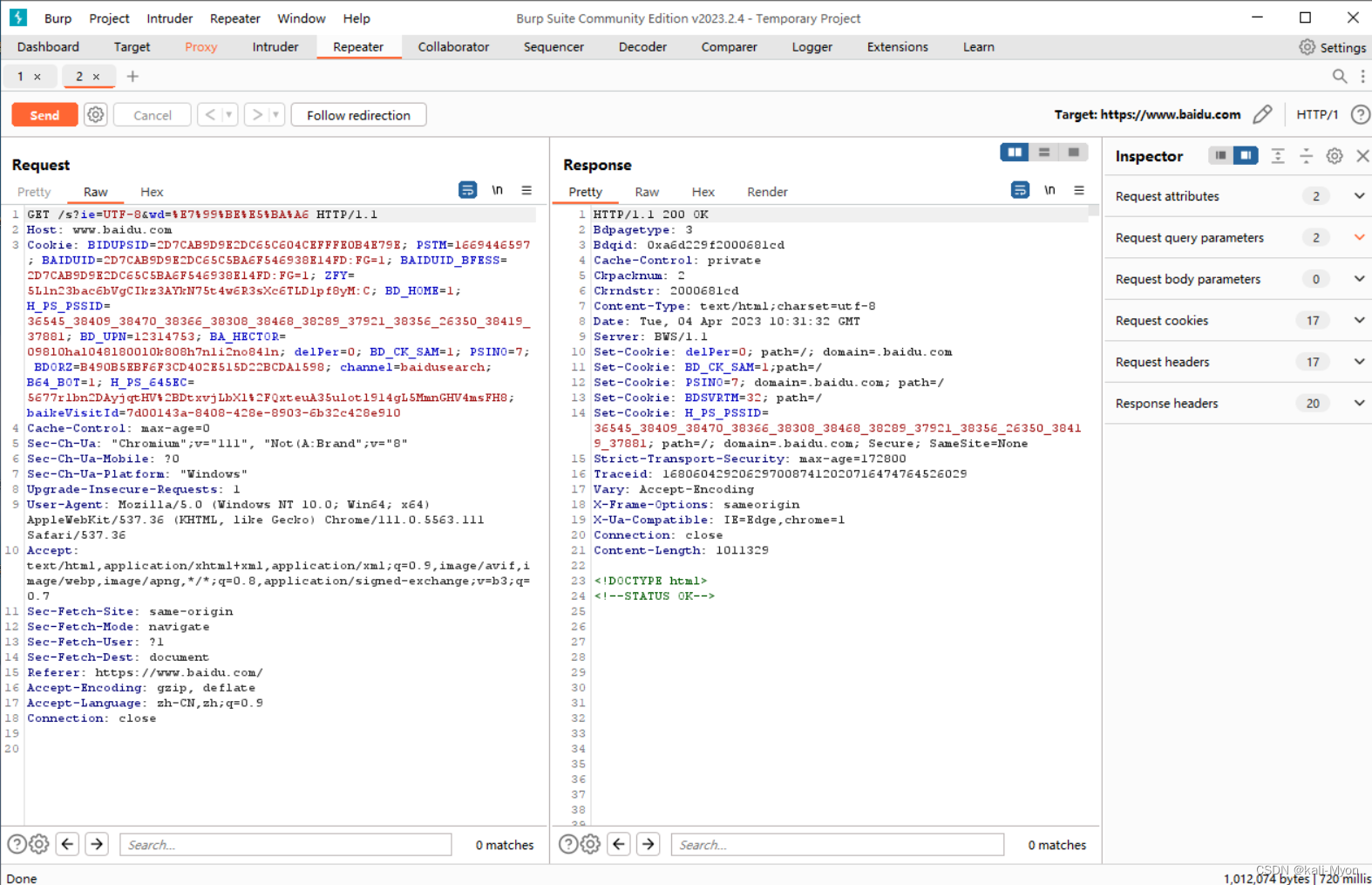Select Request Pretty view tab
The width and height of the screenshot is (1372, 885).
click(34, 192)
